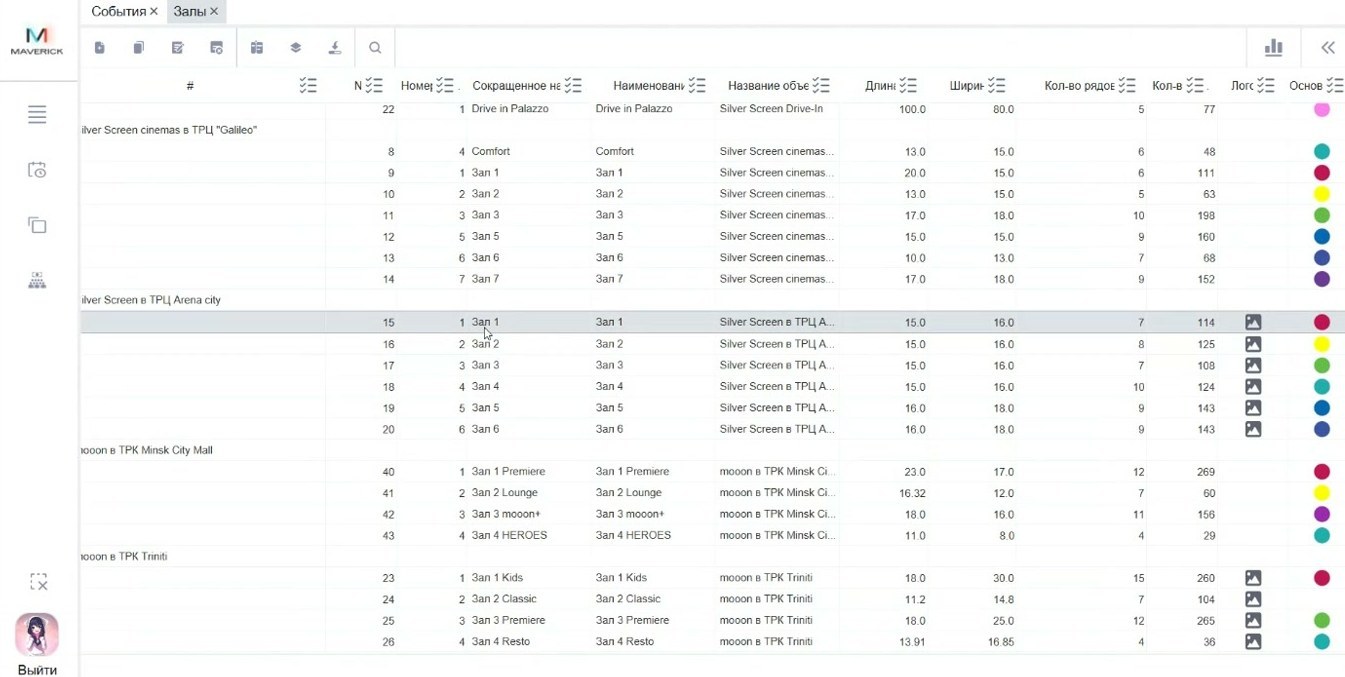Open the hamburger menu in sidebar
Viewport: 1345px width, 677px height.
pos(37,115)
